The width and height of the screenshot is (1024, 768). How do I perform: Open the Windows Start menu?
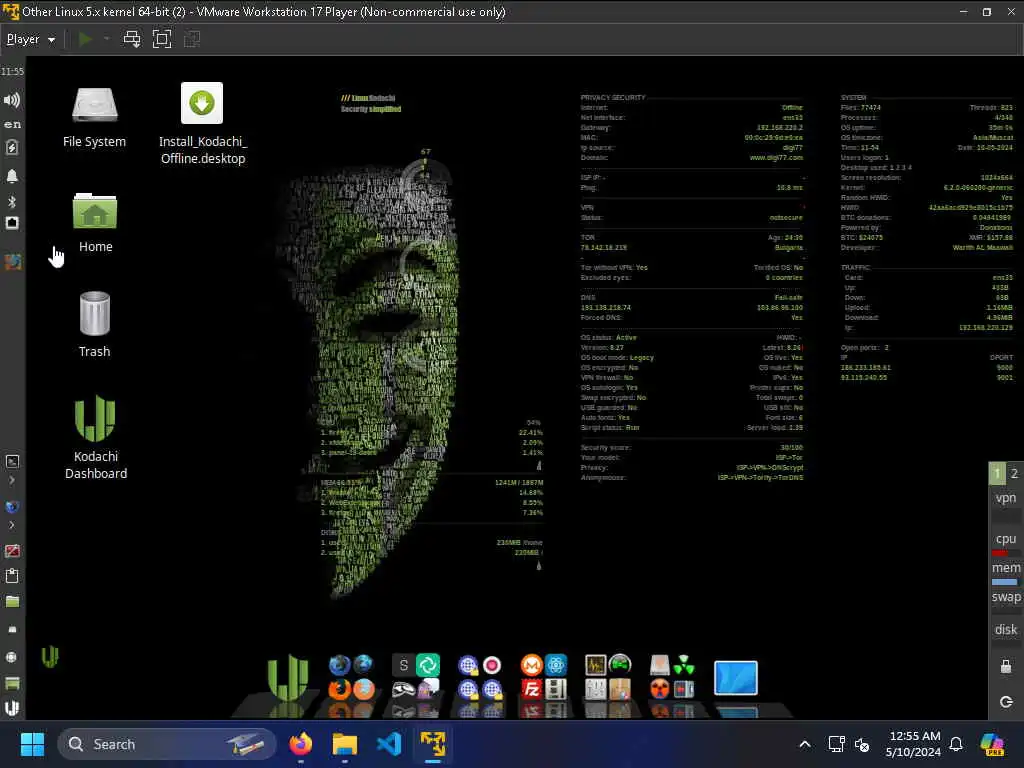[32, 744]
